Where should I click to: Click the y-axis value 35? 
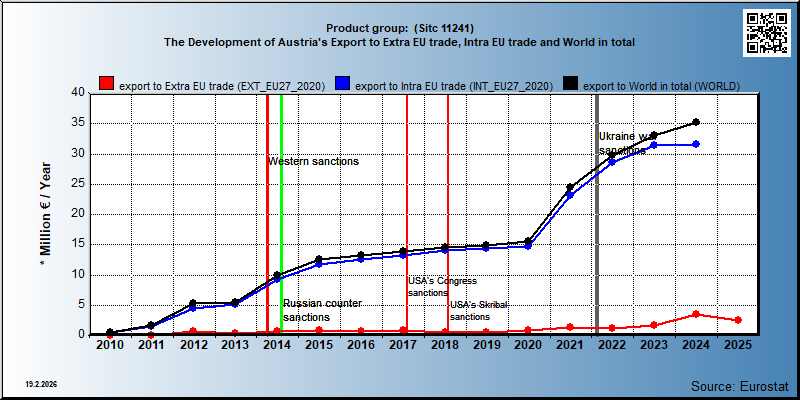78,123
